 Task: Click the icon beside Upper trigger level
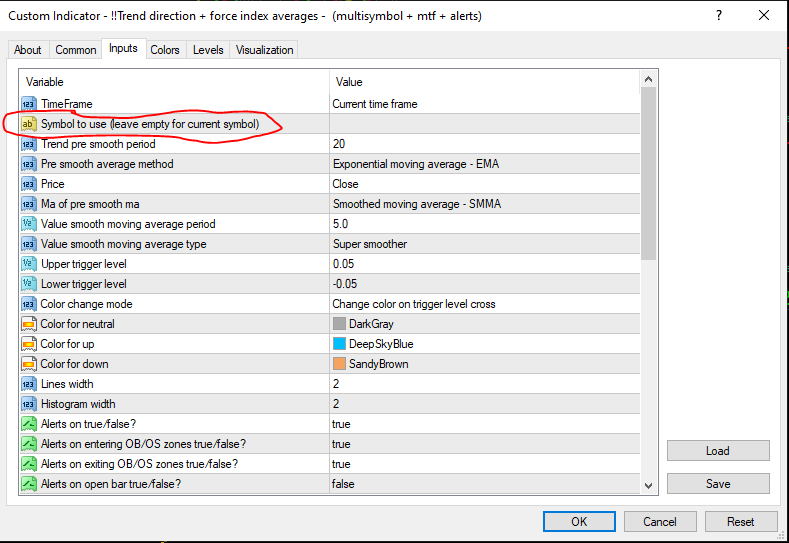click(x=28, y=264)
